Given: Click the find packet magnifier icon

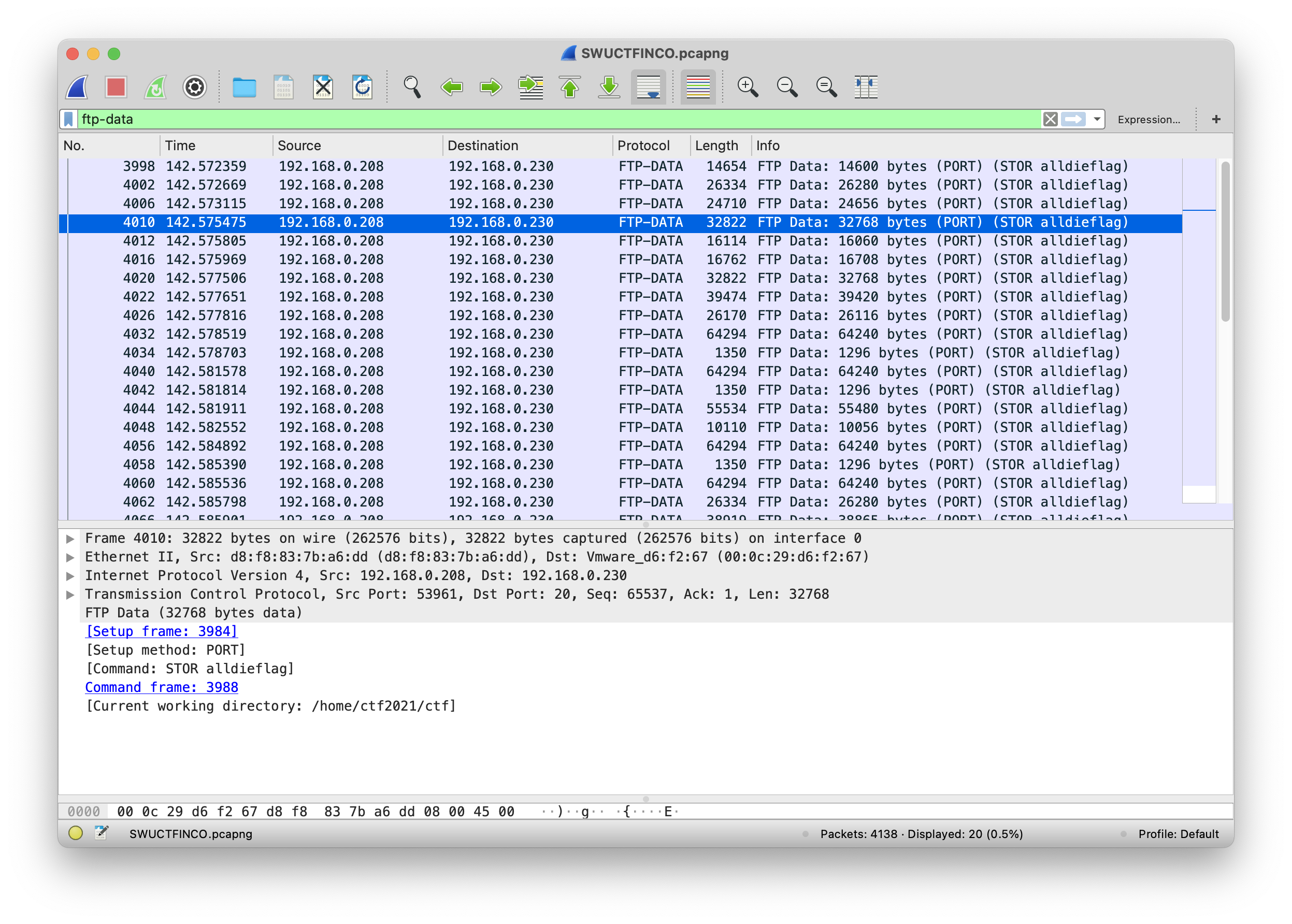Looking at the screenshot, I should click(x=412, y=88).
